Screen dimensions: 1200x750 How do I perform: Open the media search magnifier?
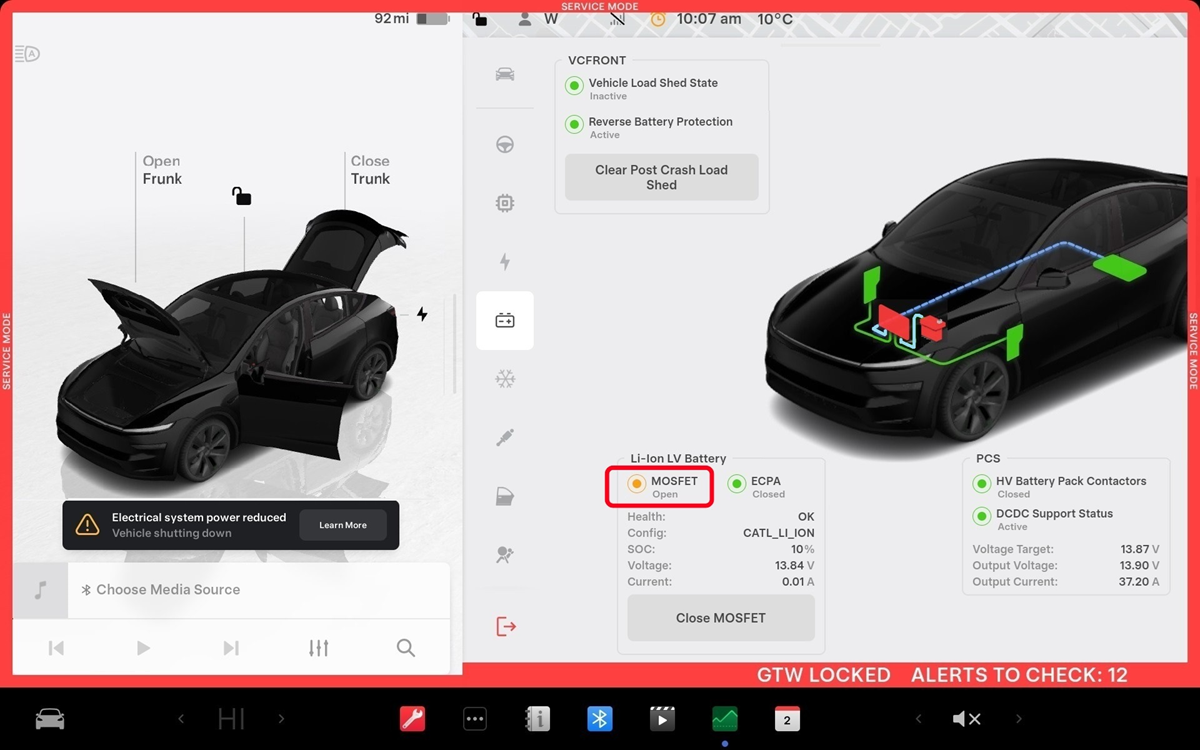(405, 648)
